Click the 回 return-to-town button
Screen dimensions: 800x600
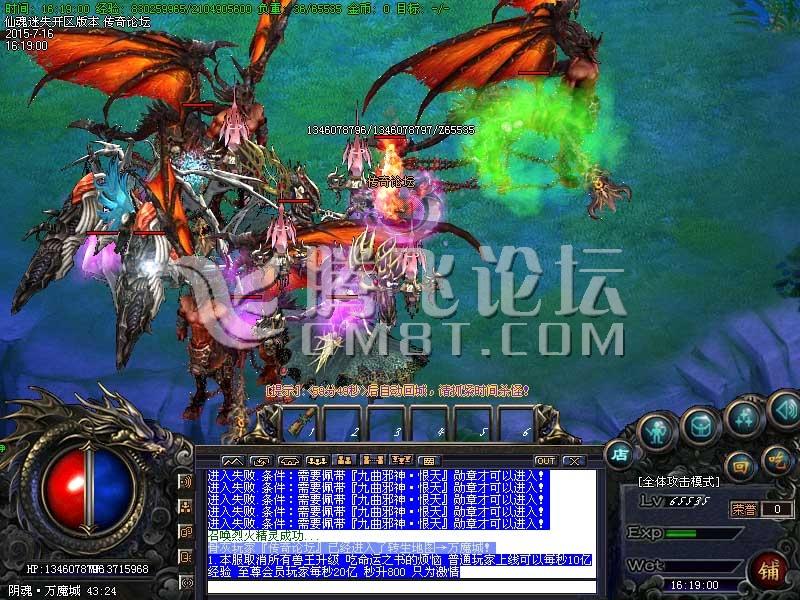pos(739,467)
